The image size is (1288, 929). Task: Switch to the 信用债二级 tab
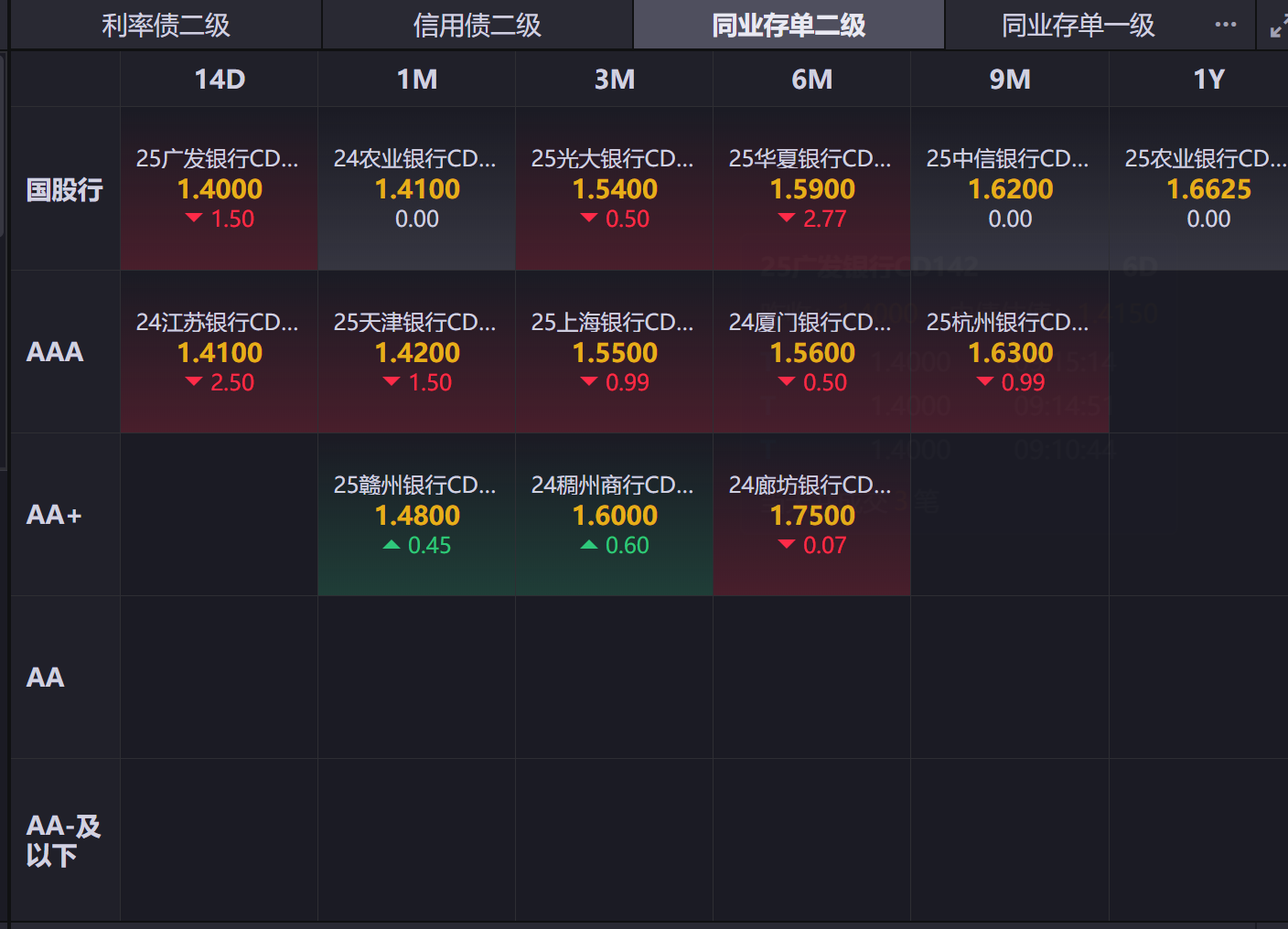pyautogui.click(x=478, y=25)
